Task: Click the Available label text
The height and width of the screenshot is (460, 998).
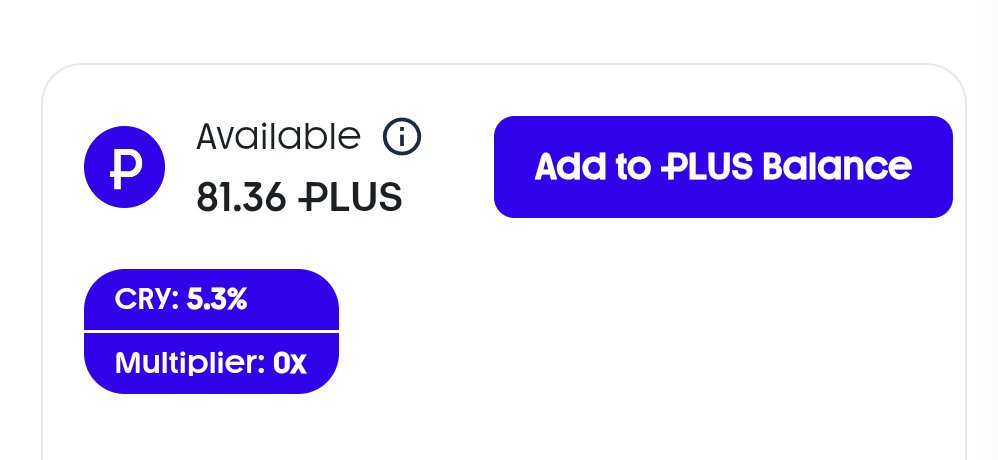Action: click(278, 136)
